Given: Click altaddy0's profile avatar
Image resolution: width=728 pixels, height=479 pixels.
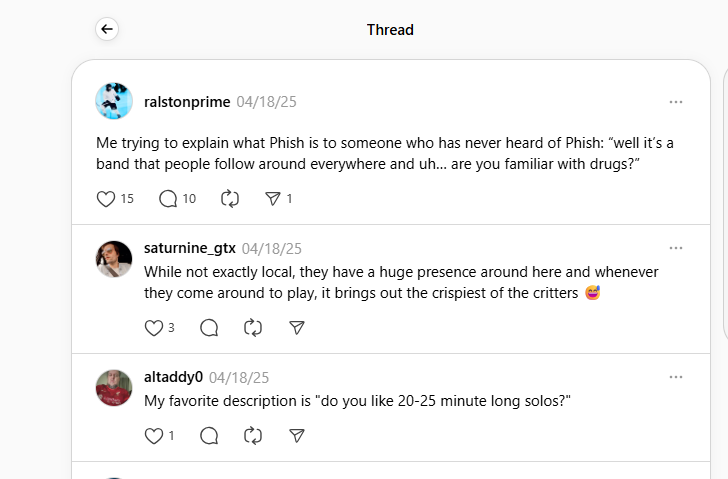Looking at the screenshot, I should click(114, 388).
